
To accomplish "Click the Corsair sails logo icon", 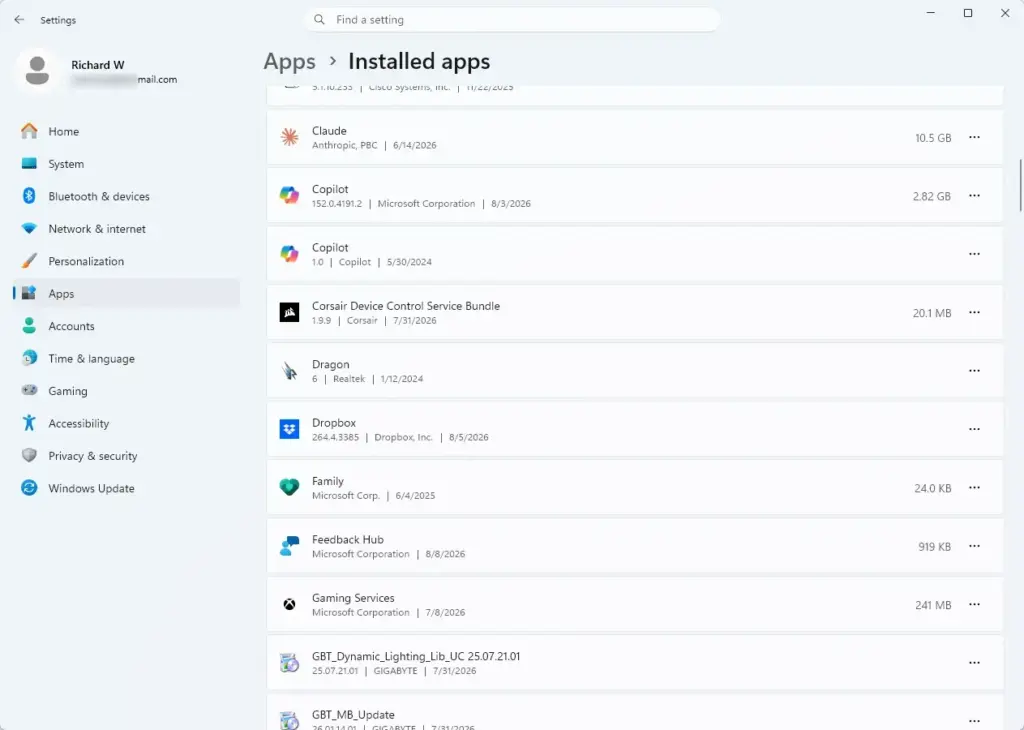I will (x=289, y=312).
